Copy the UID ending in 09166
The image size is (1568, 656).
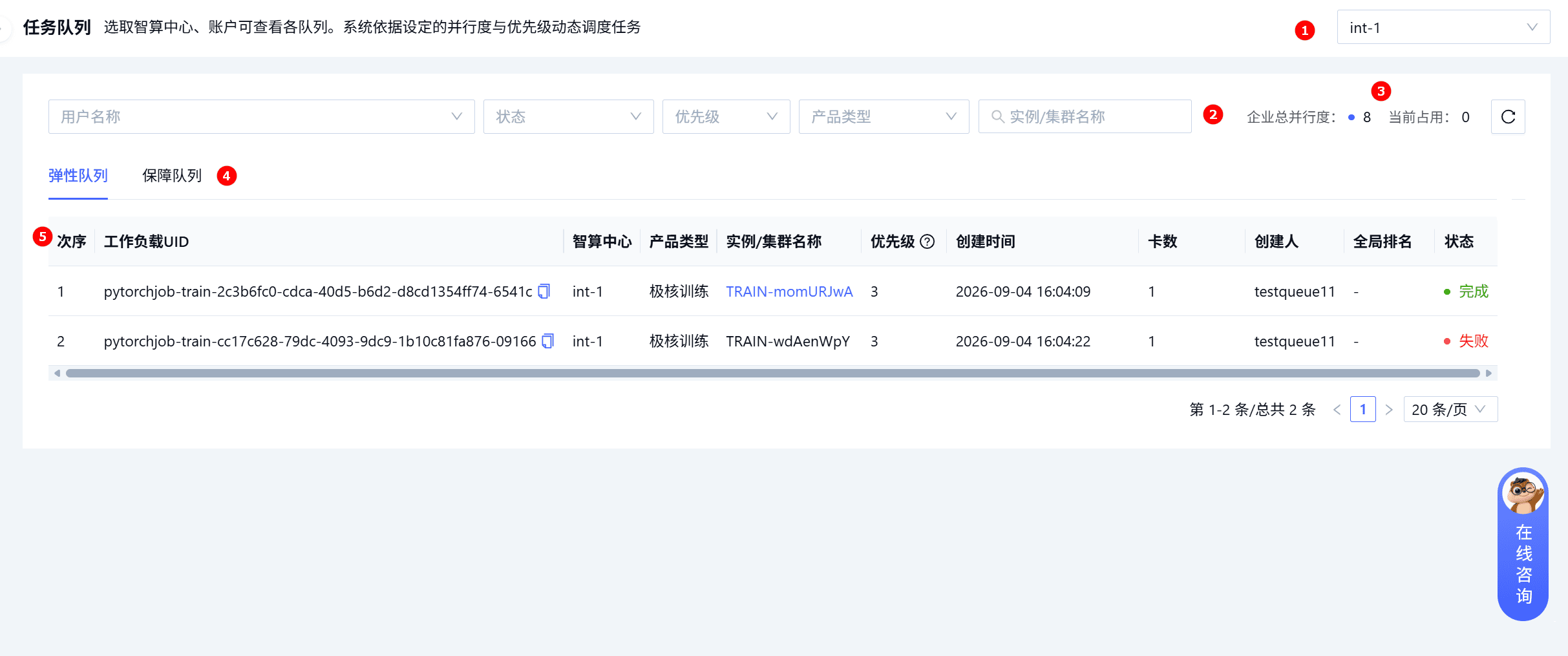pyautogui.click(x=548, y=341)
